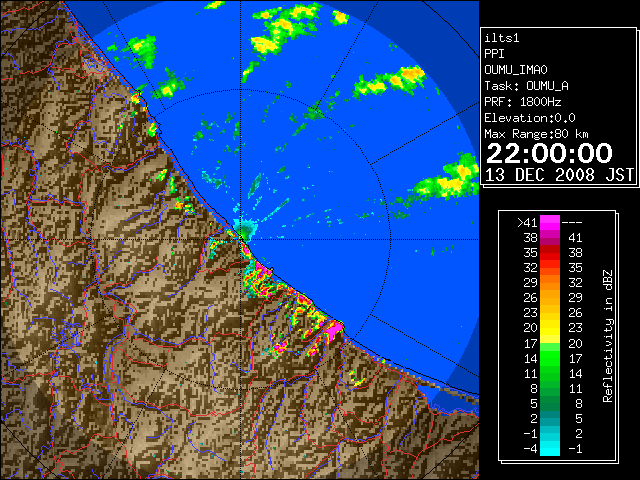
Task: Click the 'Max Range:80 km' text
Action: (x=536, y=134)
